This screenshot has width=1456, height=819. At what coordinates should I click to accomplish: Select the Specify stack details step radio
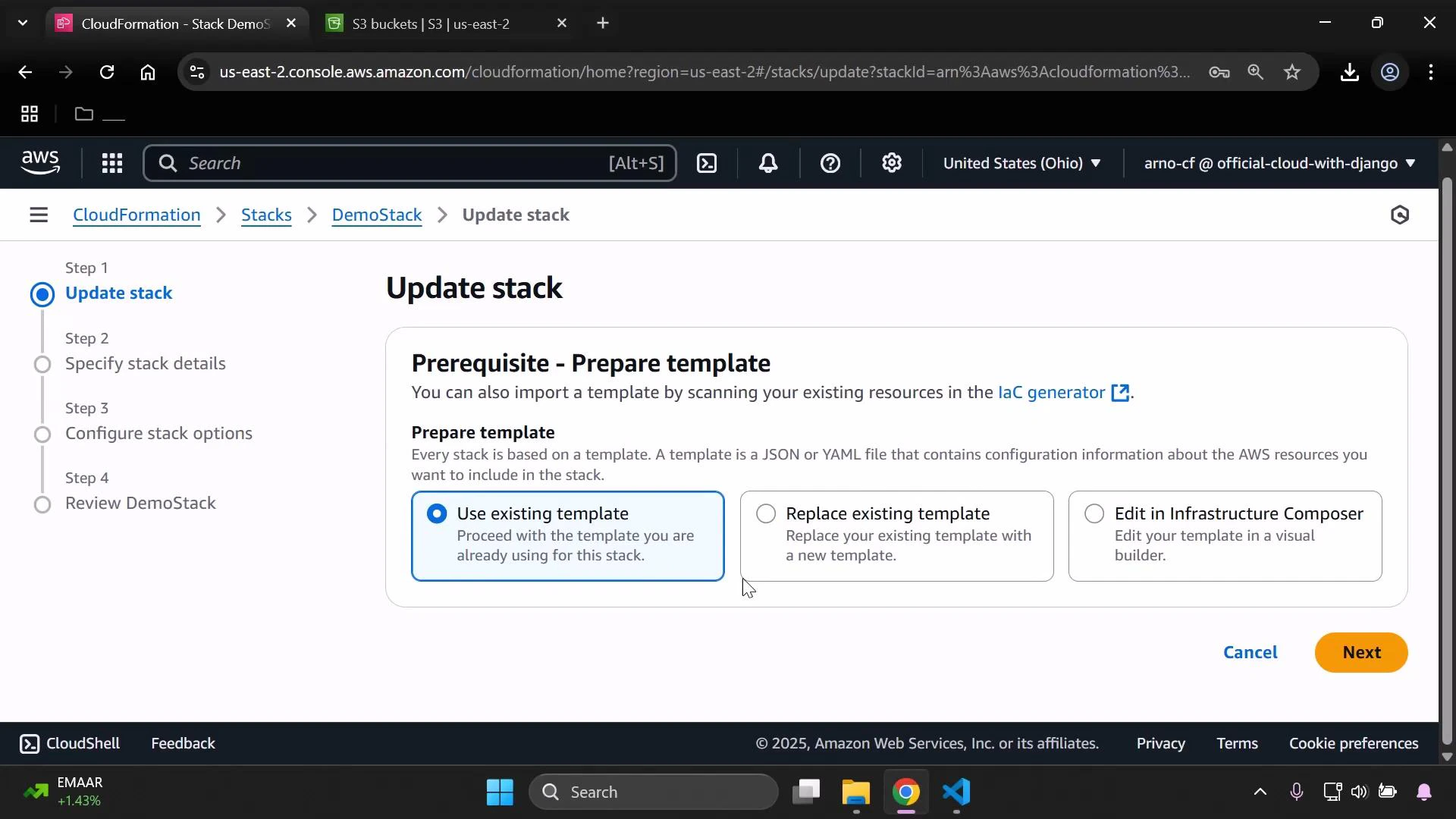(x=43, y=364)
